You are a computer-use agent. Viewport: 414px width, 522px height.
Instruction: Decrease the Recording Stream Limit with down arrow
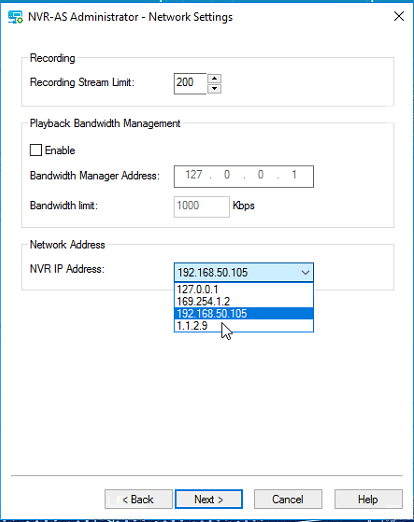(x=214, y=89)
